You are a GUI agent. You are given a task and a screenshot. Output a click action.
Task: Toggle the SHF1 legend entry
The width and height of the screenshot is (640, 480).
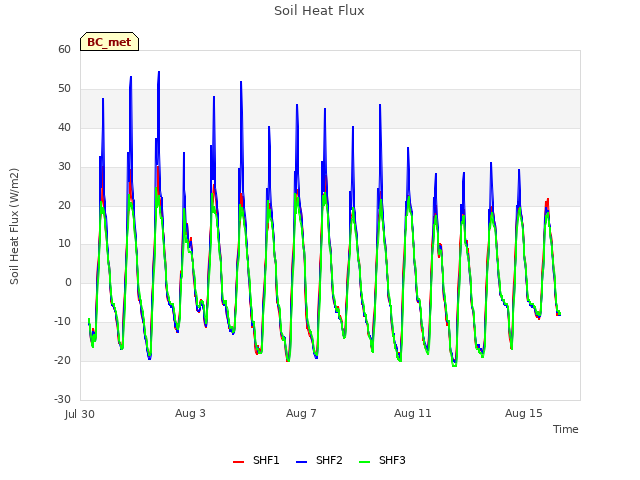click(x=256, y=460)
